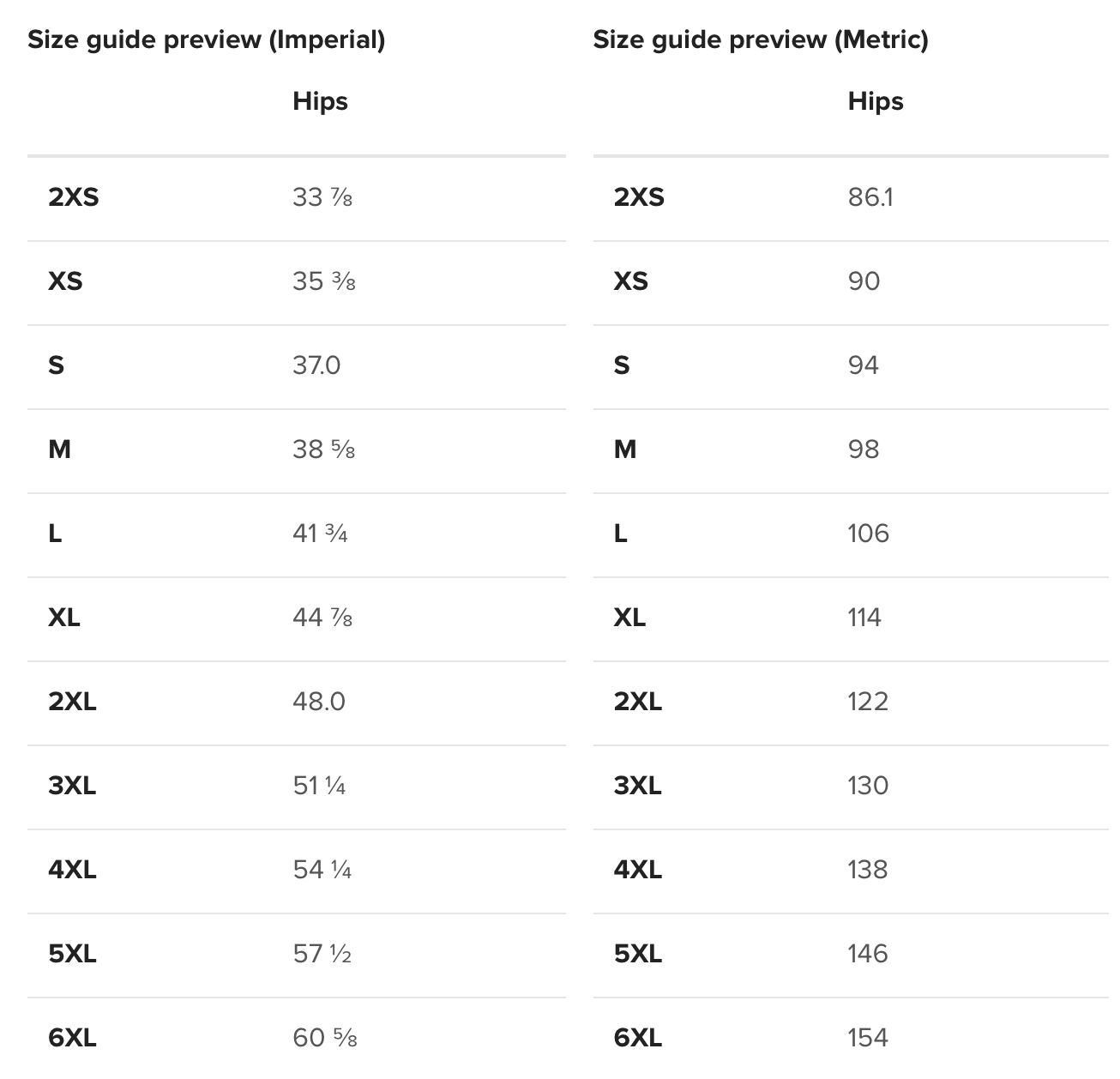This screenshot has height=1079, width=1120.
Task: Select the 33 ⅞ hips value
Action: point(322,197)
